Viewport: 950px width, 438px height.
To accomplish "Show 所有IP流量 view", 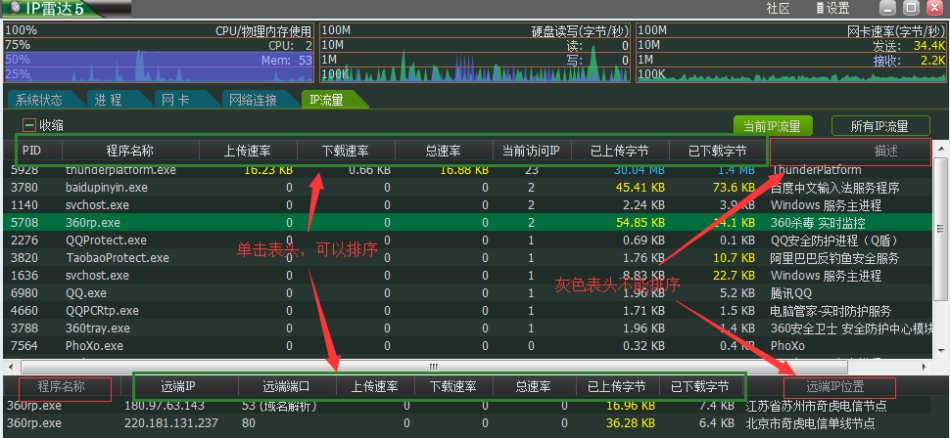I will click(x=880, y=126).
